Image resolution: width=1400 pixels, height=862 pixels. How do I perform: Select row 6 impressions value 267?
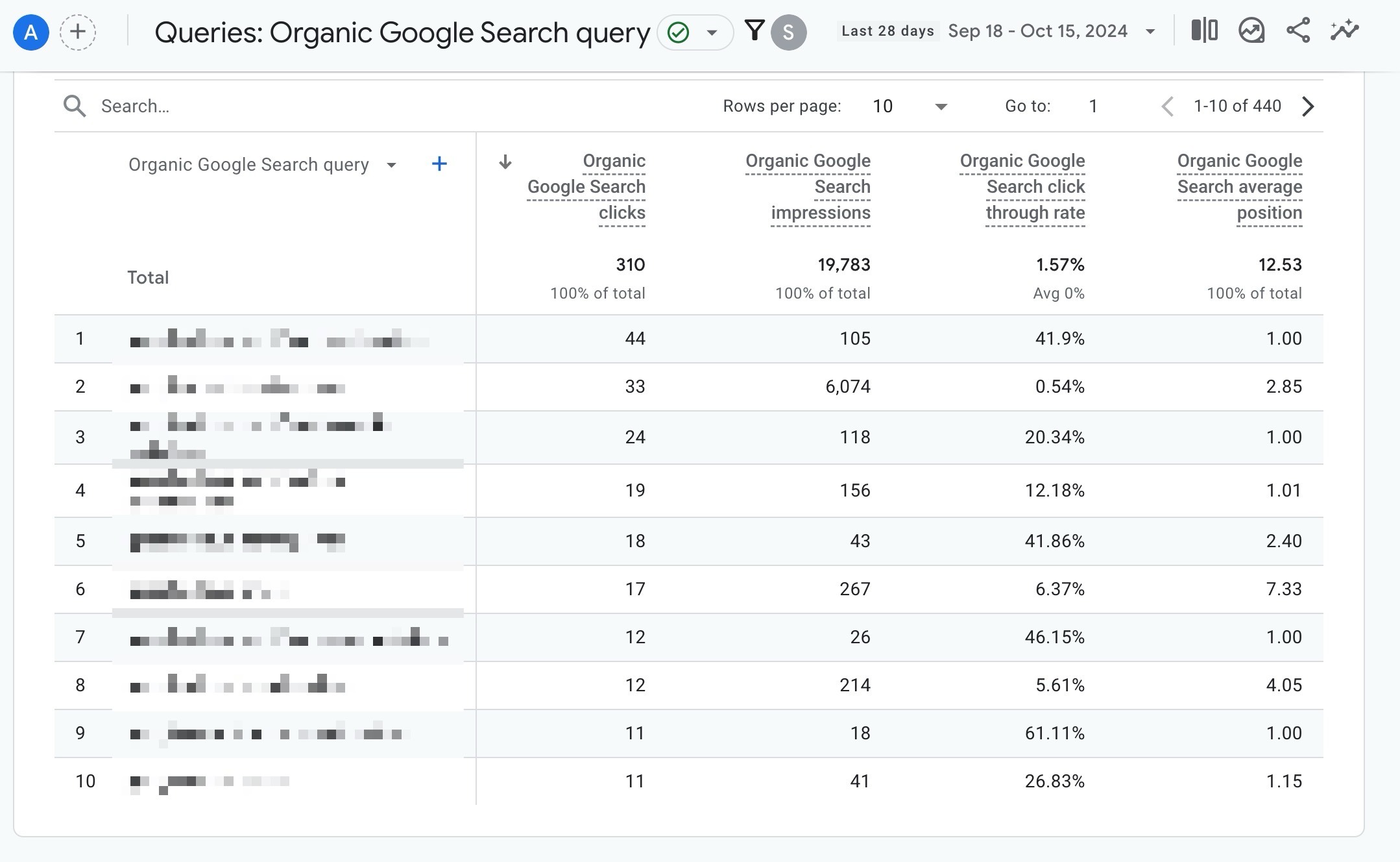[x=855, y=589]
